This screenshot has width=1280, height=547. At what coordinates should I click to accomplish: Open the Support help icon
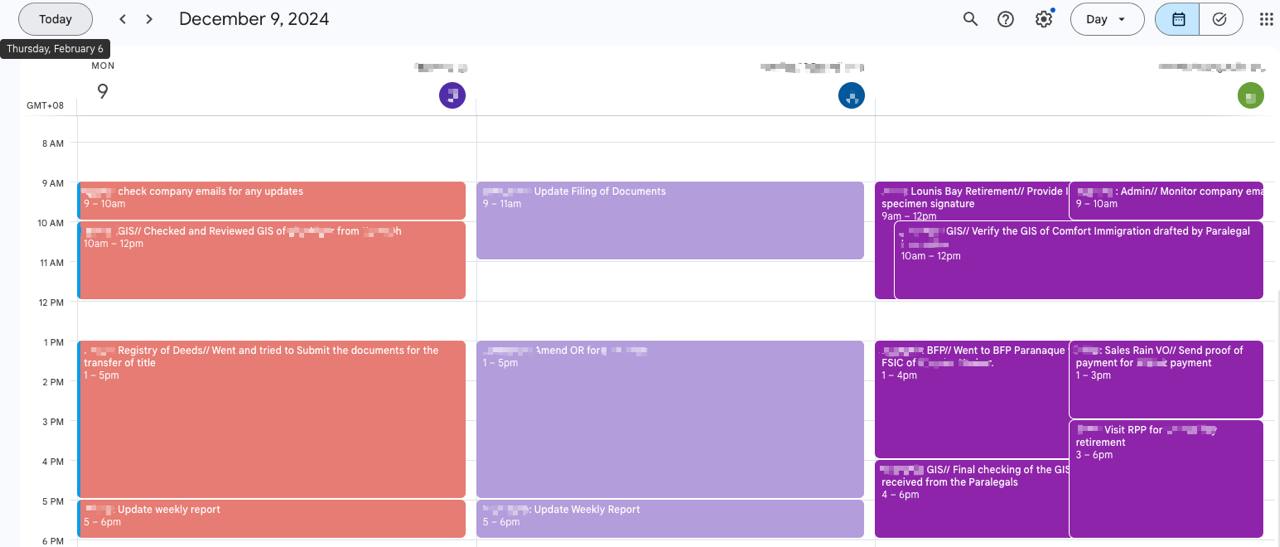1006,19
